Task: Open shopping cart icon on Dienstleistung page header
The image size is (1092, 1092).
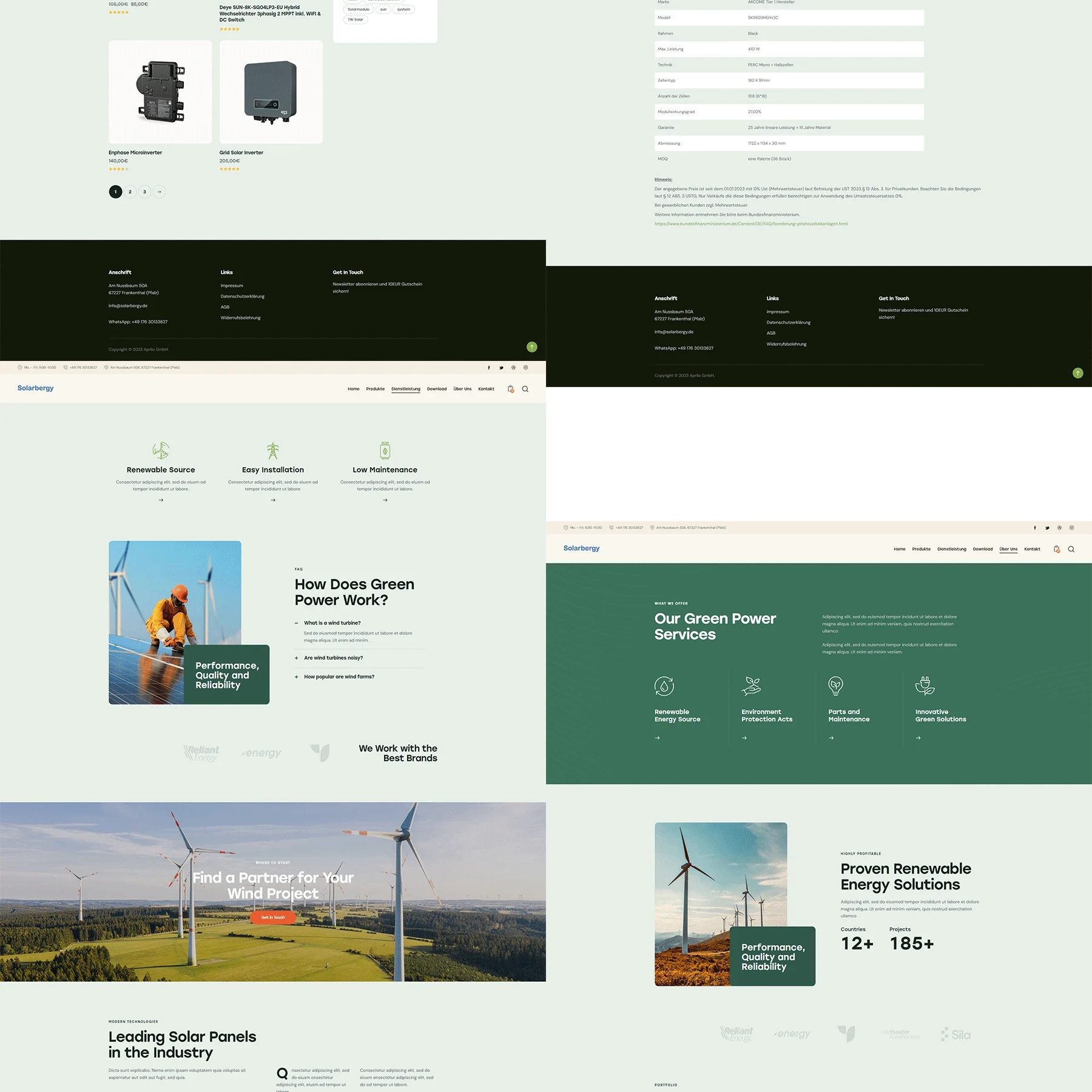Action: click(511, 389)
